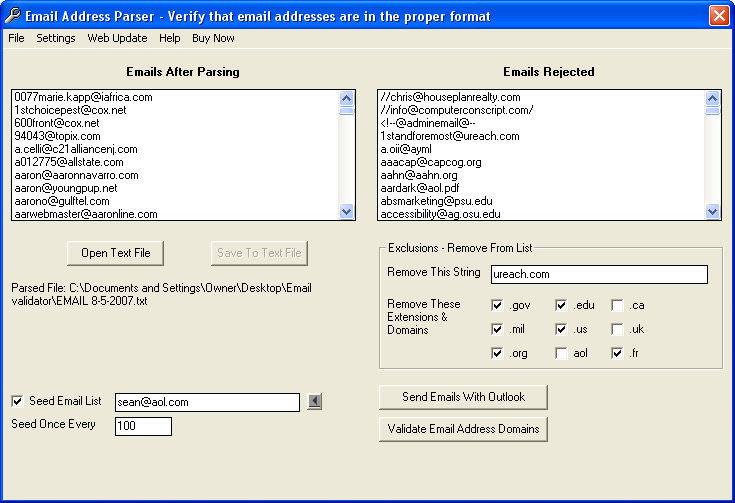Click Send Emails With Outlook button

coord(463,397)
